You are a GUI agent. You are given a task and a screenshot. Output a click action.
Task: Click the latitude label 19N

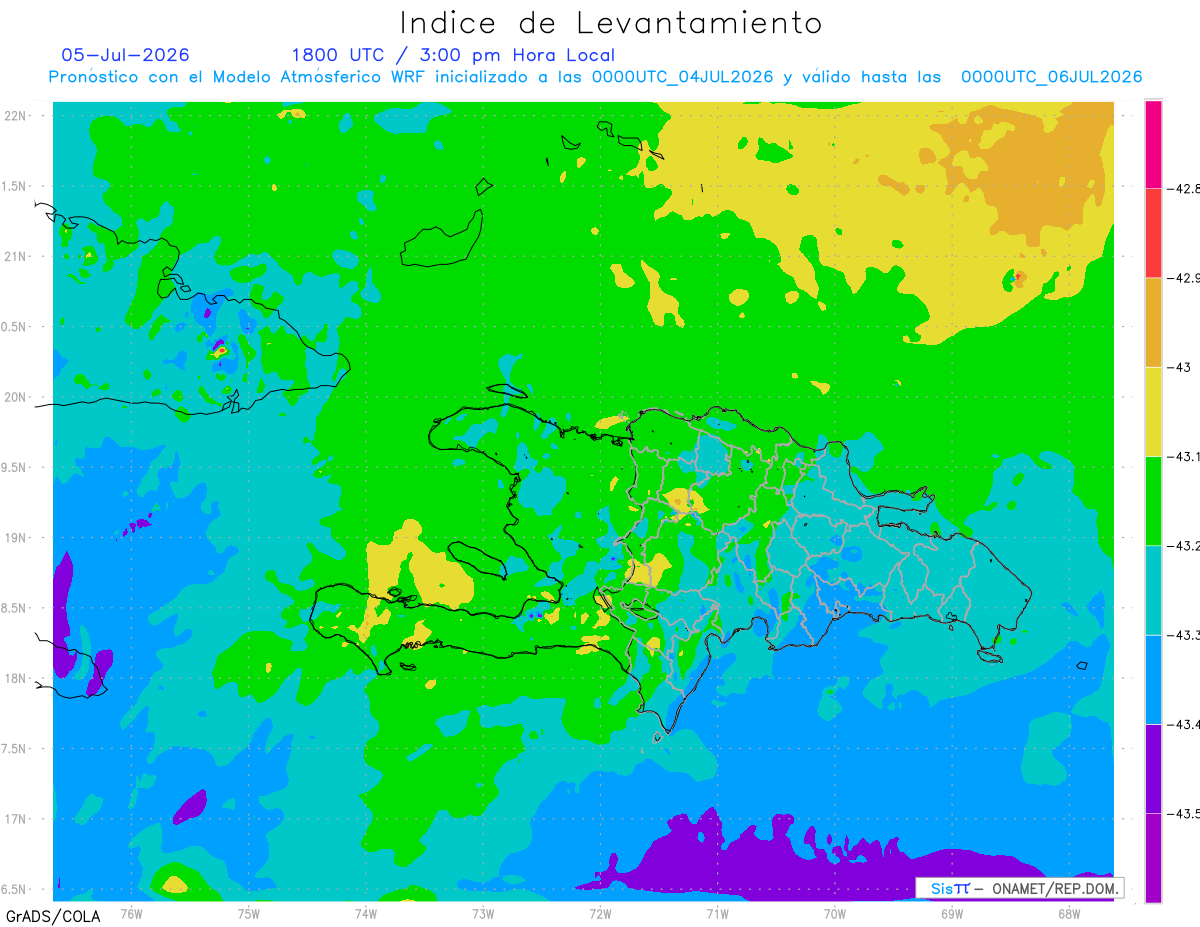16,538
